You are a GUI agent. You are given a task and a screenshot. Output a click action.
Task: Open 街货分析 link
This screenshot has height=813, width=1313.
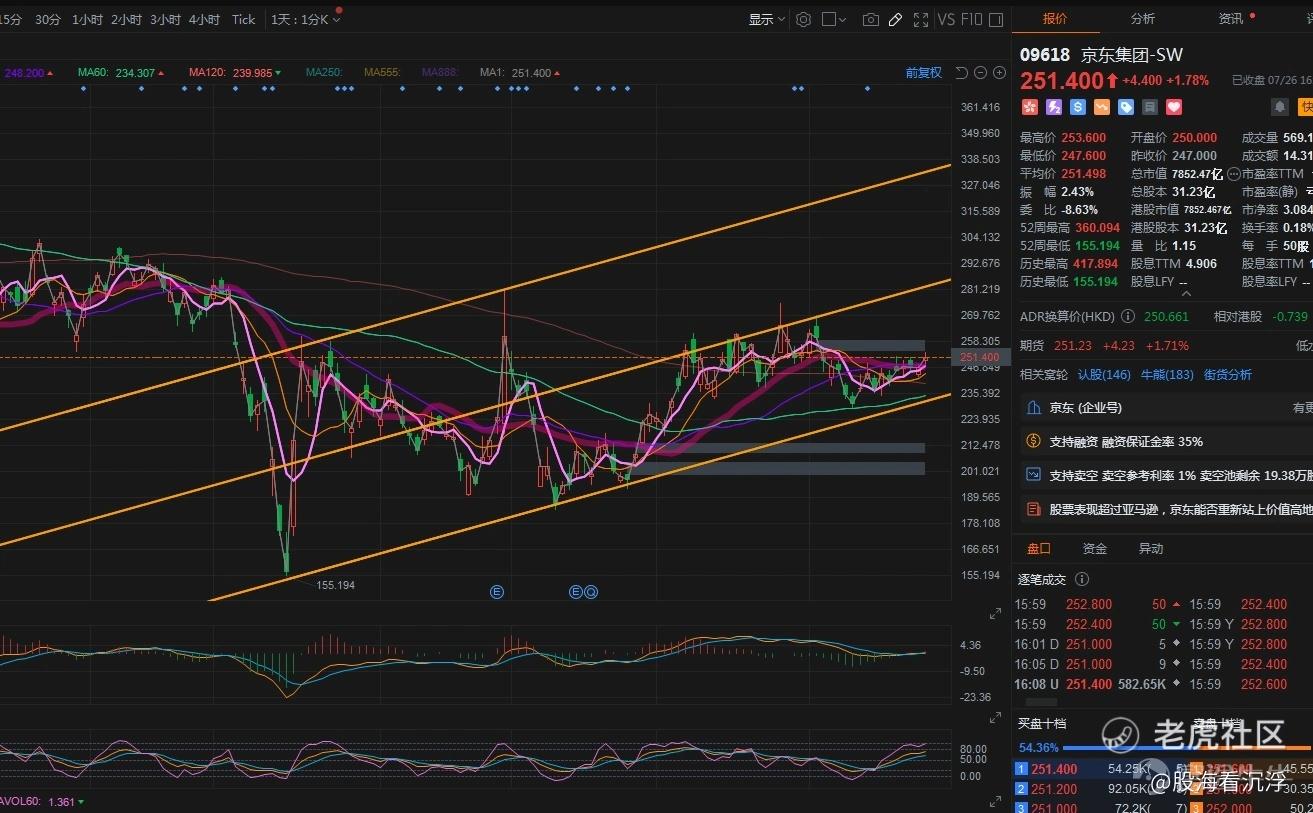[1228, 375]
